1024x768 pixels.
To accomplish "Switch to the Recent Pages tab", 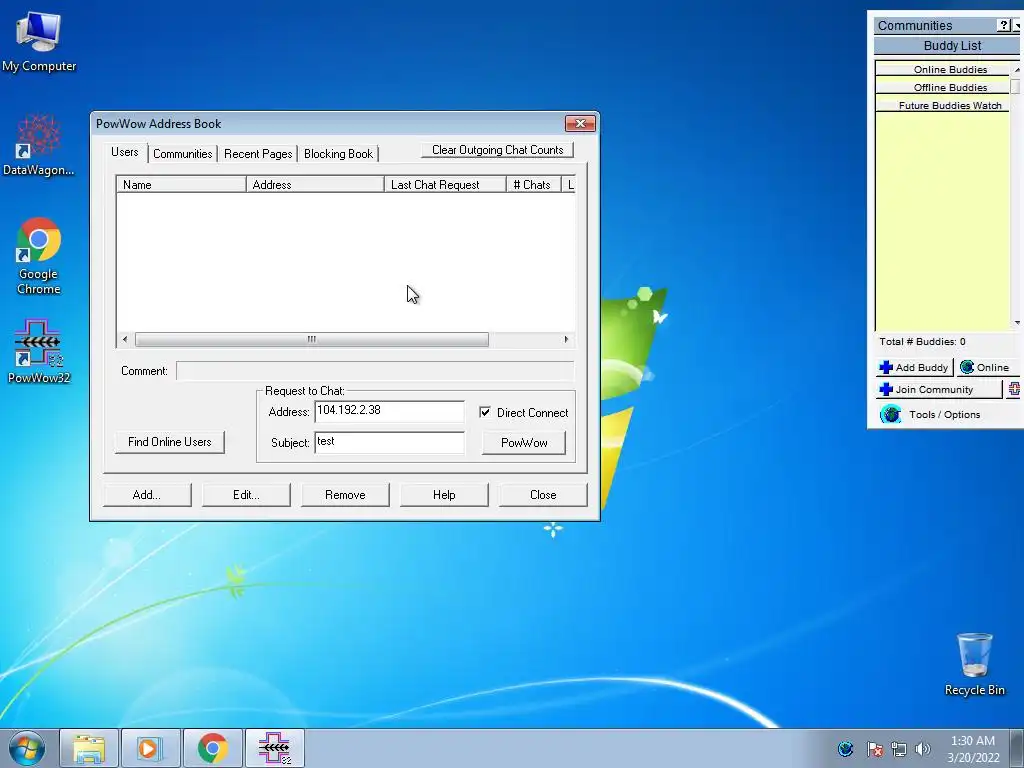I will [258, 154].
